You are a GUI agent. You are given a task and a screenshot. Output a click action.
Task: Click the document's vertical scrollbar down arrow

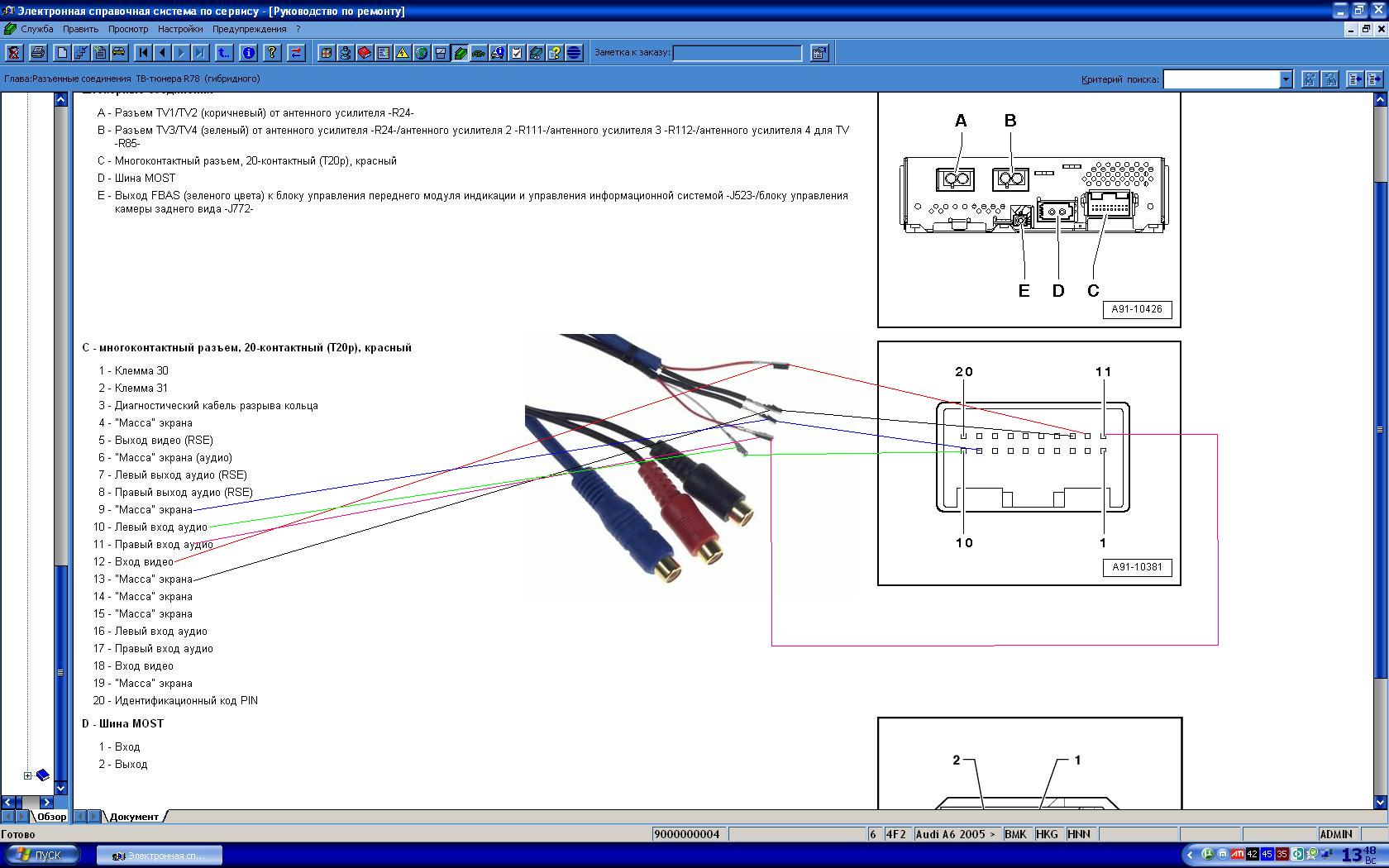pyautogui.click(x=1380, y=802)
